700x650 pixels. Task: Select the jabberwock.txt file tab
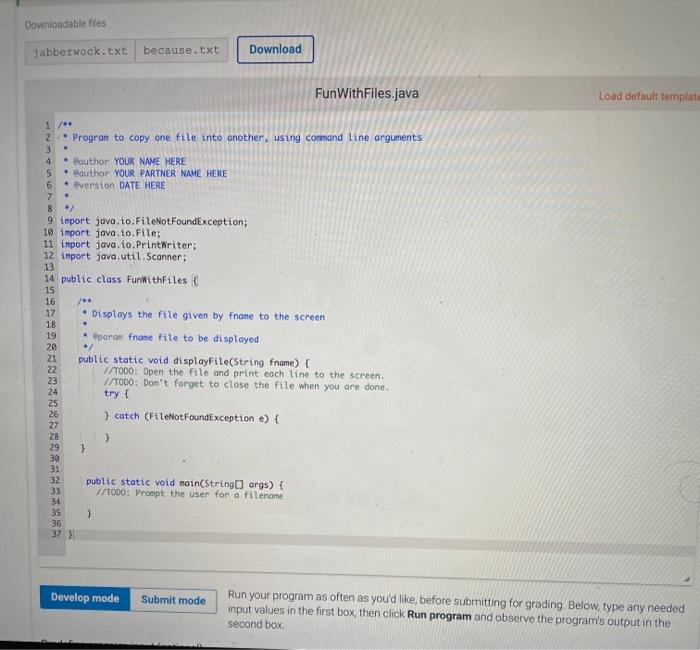[x=80, y=52]
